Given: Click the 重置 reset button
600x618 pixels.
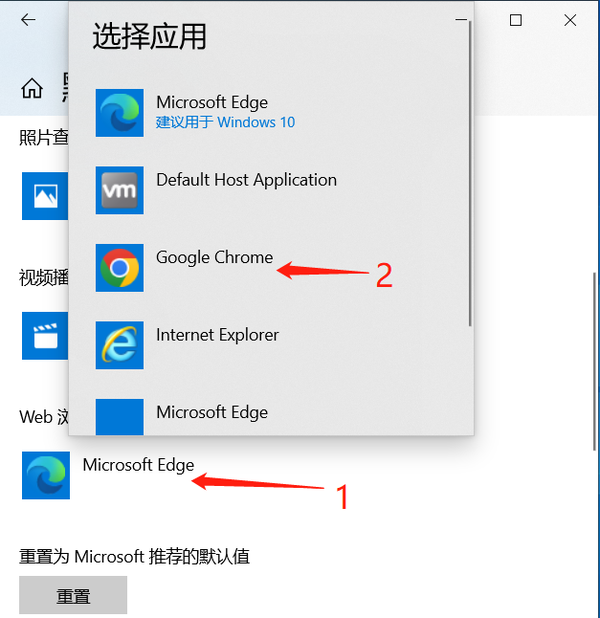Looking at the screenshot, I should [x=73, y=595].
